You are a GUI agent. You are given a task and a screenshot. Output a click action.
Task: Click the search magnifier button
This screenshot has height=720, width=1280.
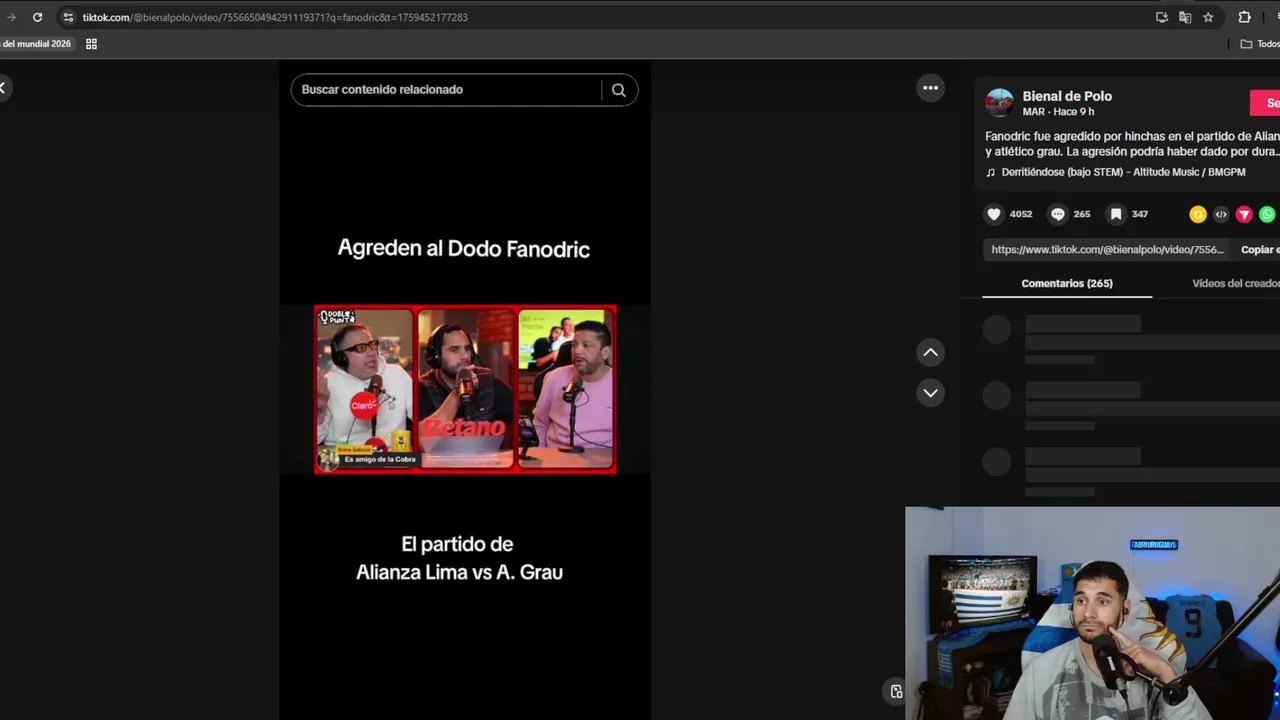pyautogui.click(x=618, y=90)
